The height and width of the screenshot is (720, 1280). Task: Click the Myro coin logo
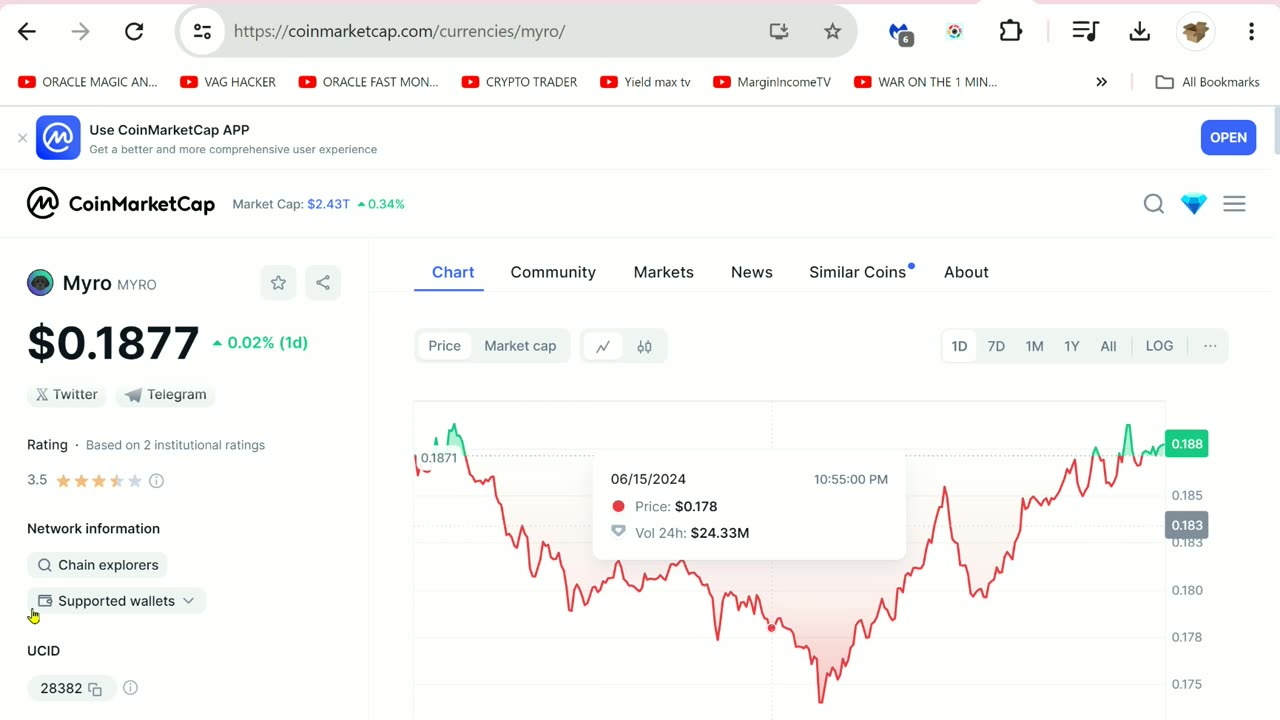point(40,283)
